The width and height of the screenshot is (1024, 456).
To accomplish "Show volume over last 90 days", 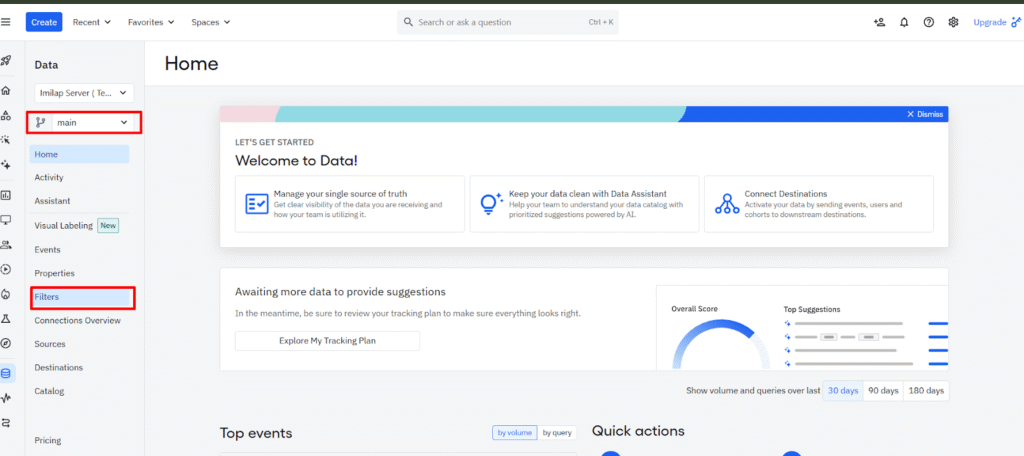I will tap(882, 391).
